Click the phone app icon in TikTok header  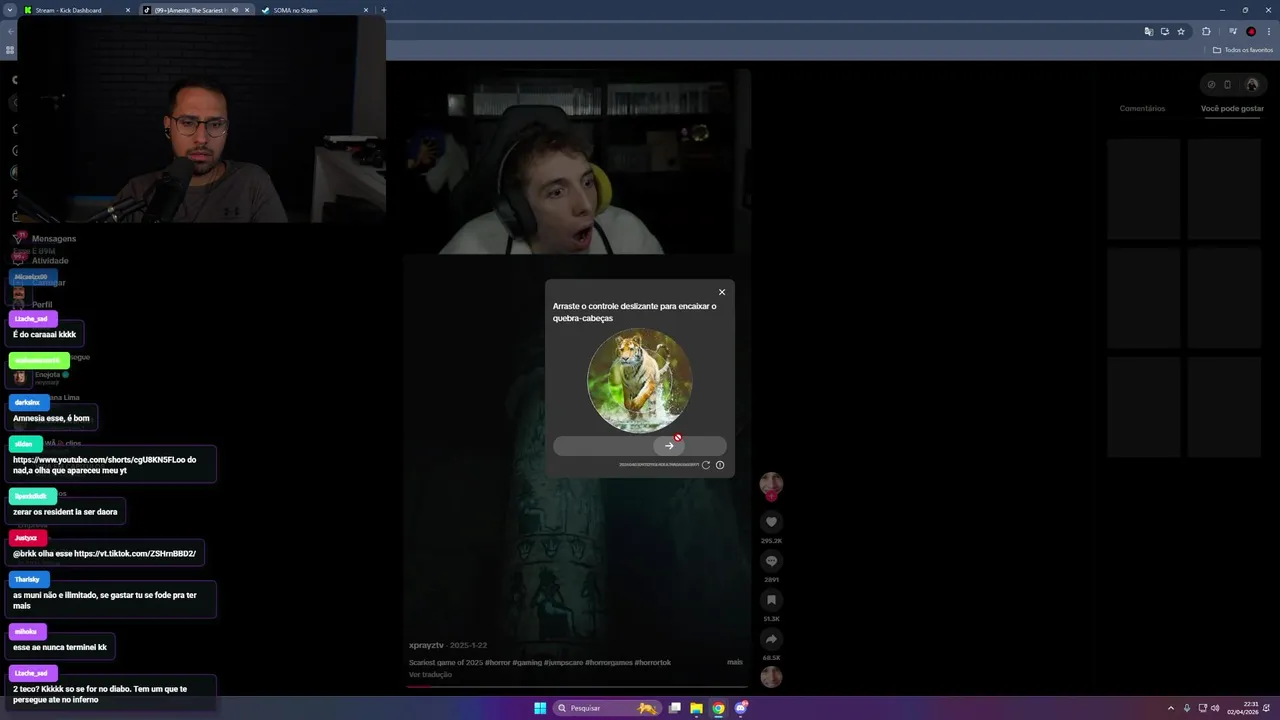1228,84
